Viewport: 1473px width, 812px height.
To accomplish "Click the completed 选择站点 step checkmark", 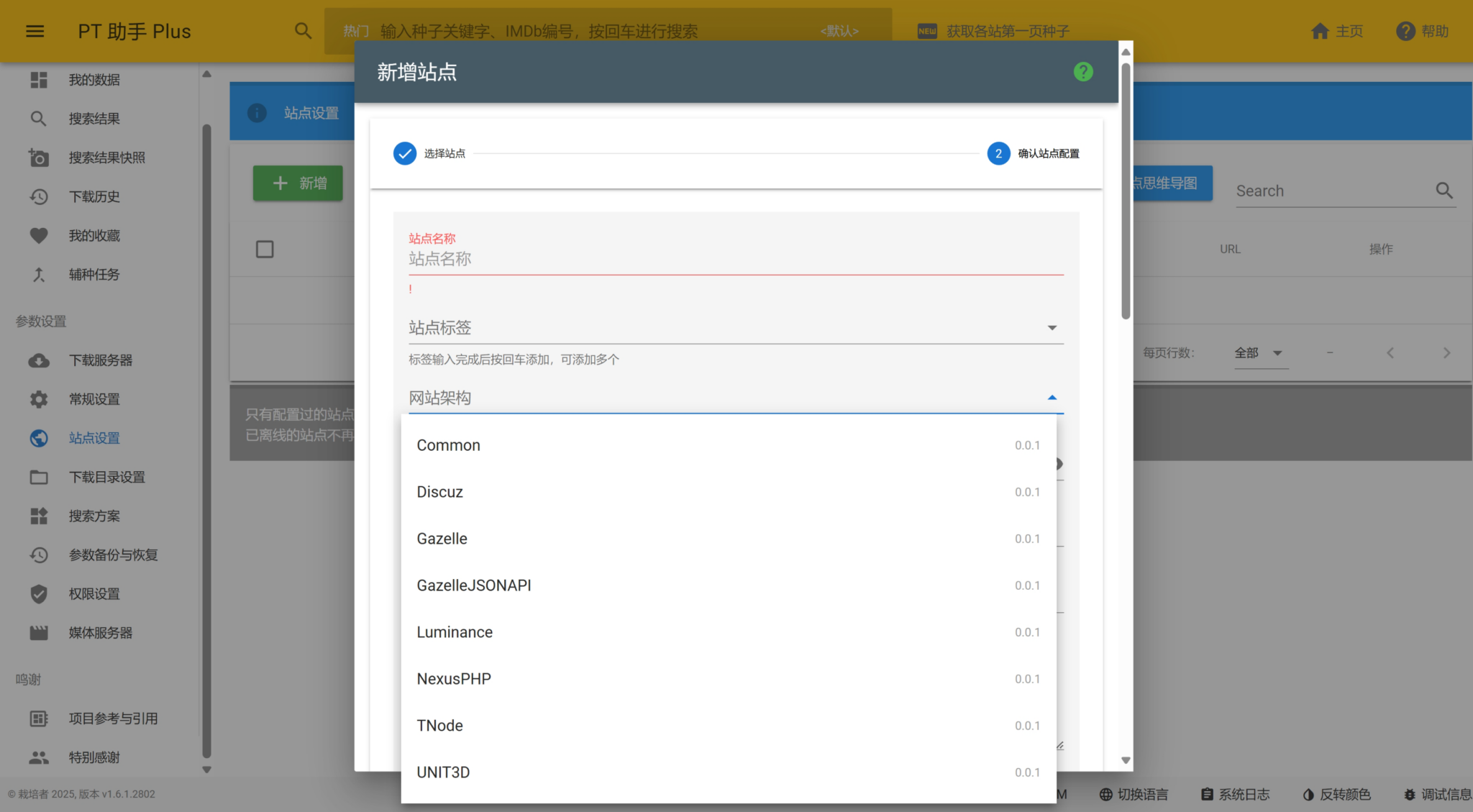I will 405,153.
